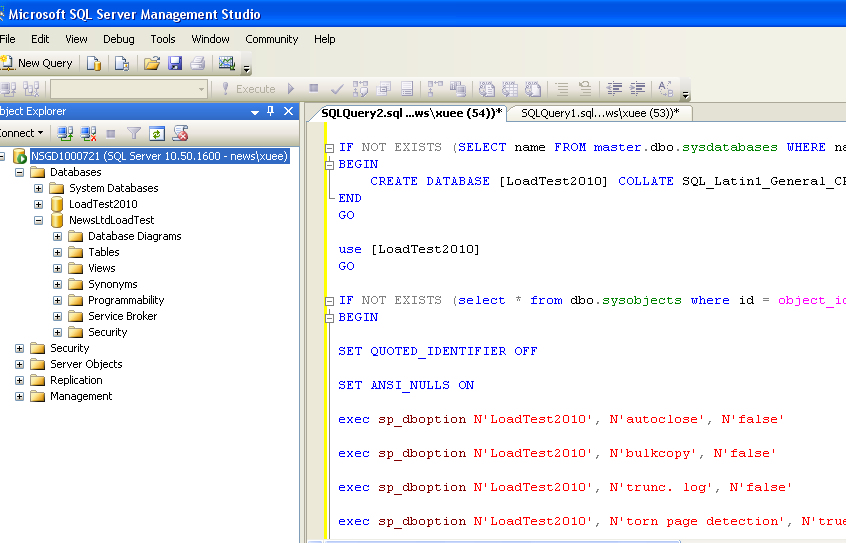This screenshot has width=846, height=543.
Task: Click the Object Explorer Refresh icon
Action: click(157, 133)
